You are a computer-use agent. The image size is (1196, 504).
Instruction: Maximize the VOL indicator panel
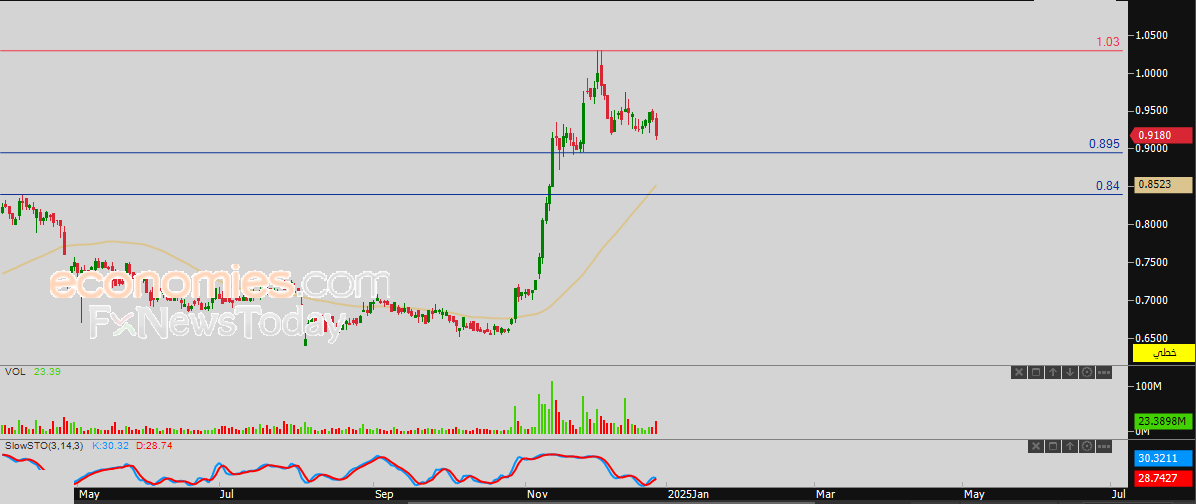point(1036,372)
